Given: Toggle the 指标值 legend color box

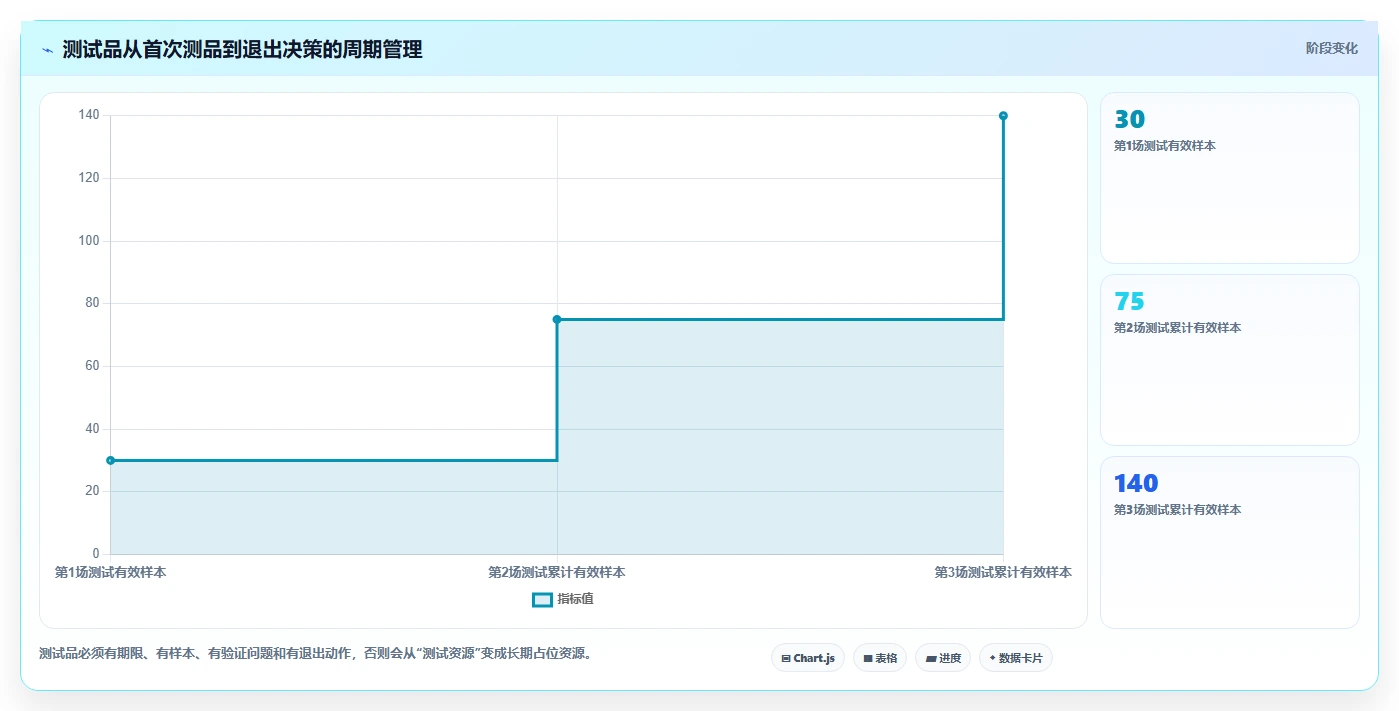Looking at the screenshot, I should 542,600.
